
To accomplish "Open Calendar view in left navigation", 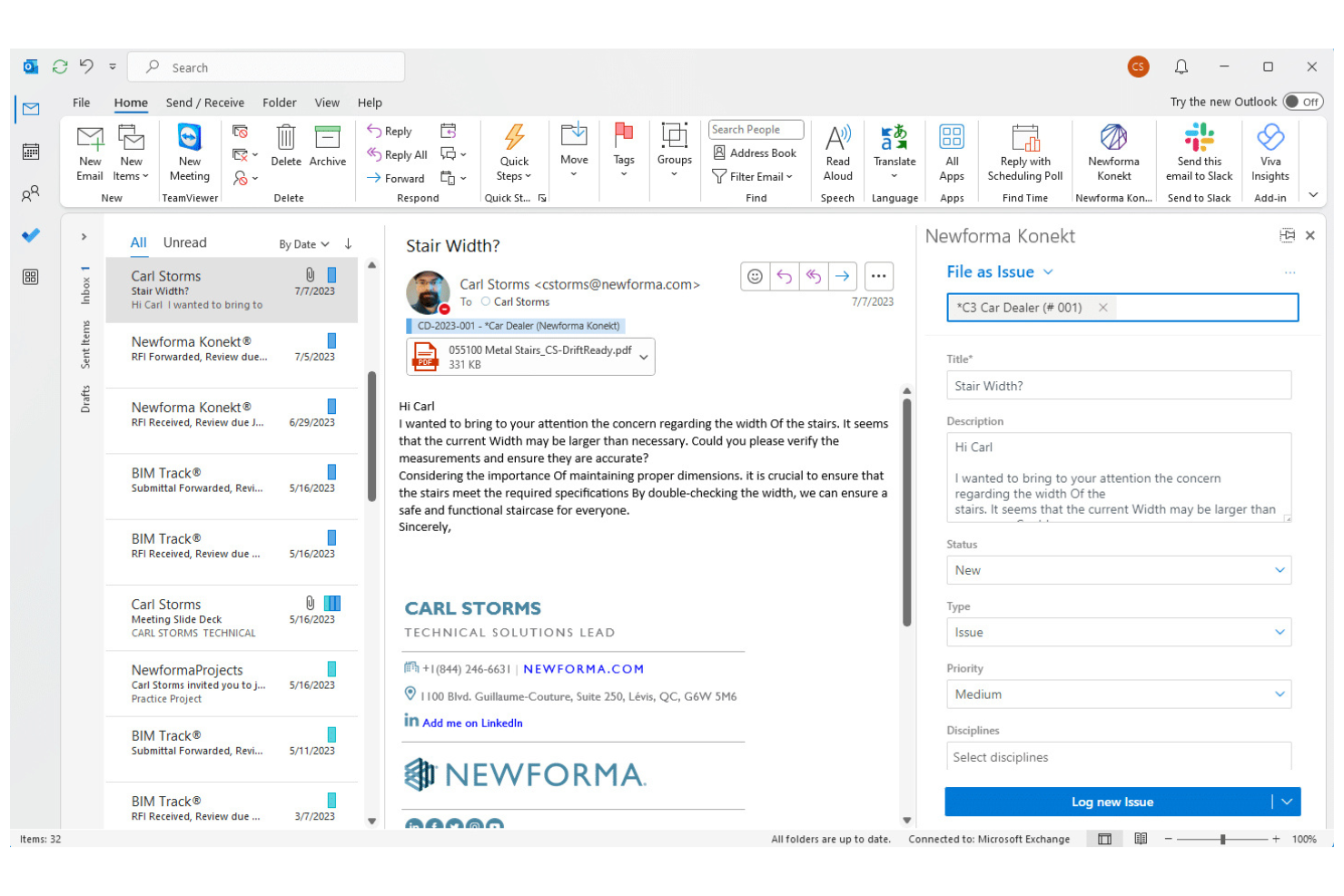I will pos(31,152).
